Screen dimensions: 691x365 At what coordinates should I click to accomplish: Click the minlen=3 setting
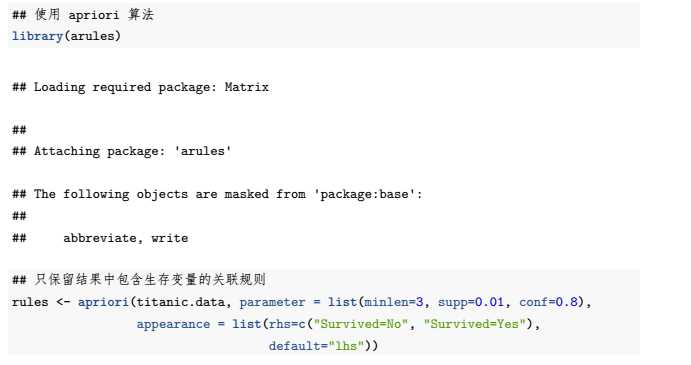pos(394,302)
